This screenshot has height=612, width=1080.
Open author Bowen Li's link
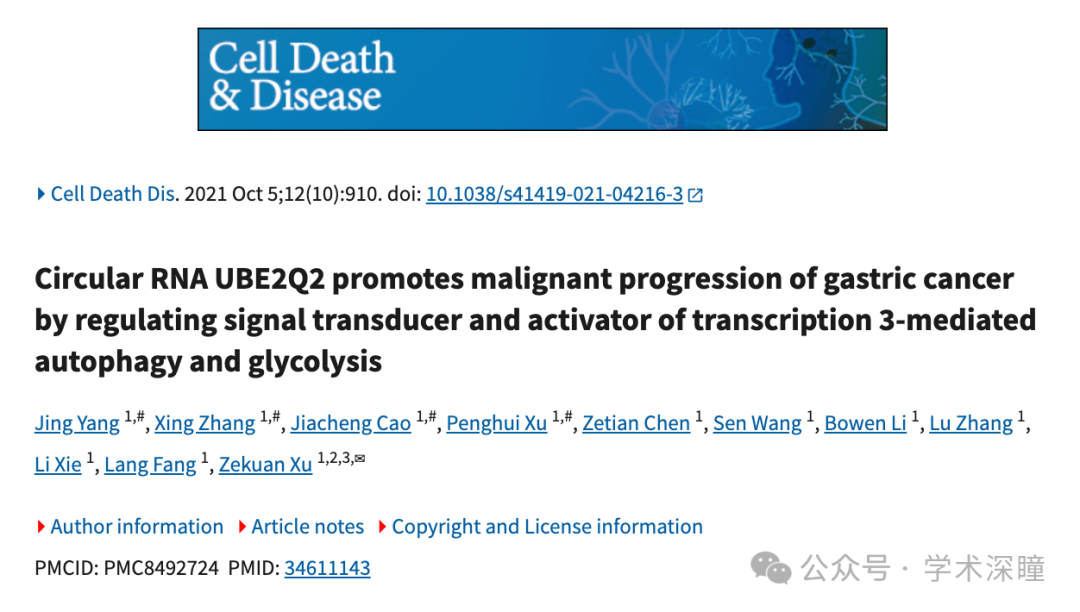[866, 423]
